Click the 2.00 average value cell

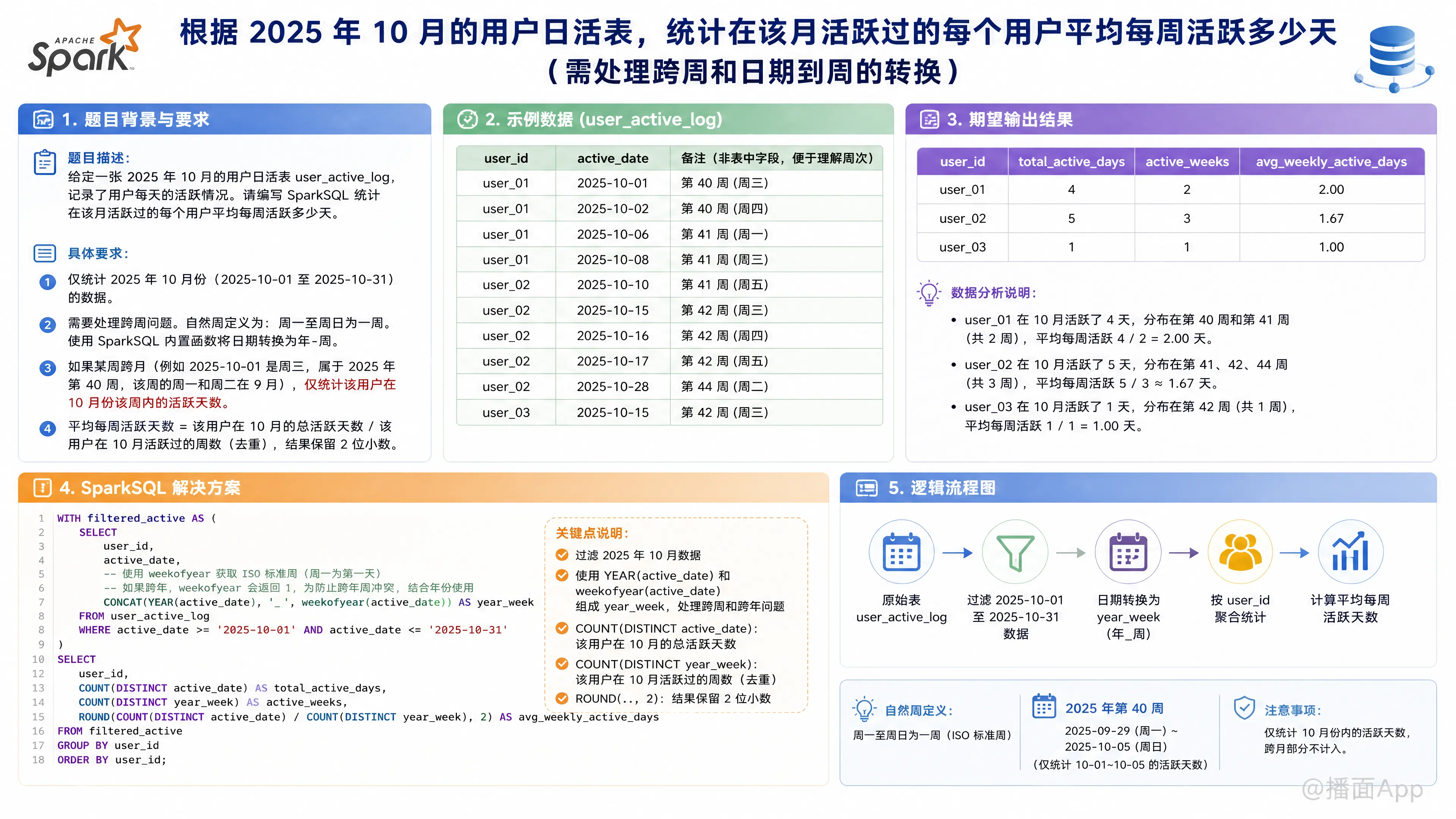click(1331, 190)
